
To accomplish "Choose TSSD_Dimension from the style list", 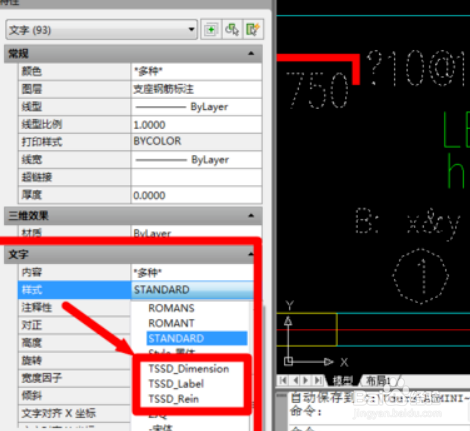I will pyautogui.click(x=189, y=369).
